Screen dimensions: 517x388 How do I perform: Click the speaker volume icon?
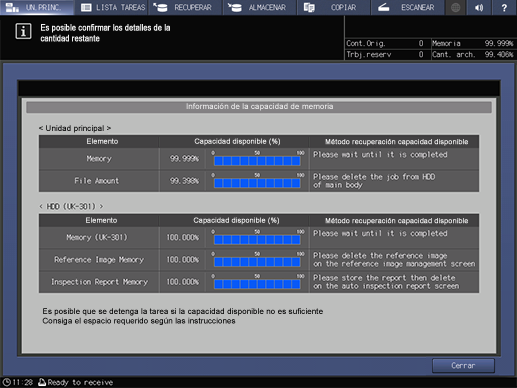point(479,7)
